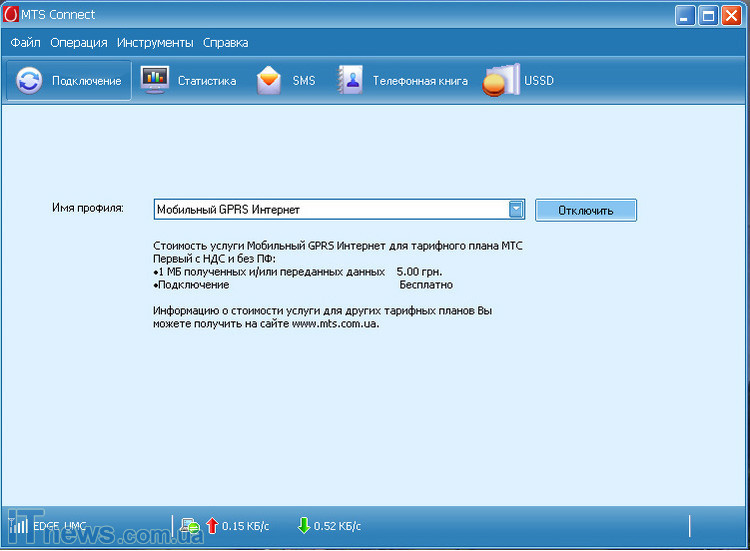The image size is (750, 551).
Task: Click the network computers icon in status bar
Action: pos(190,525)
